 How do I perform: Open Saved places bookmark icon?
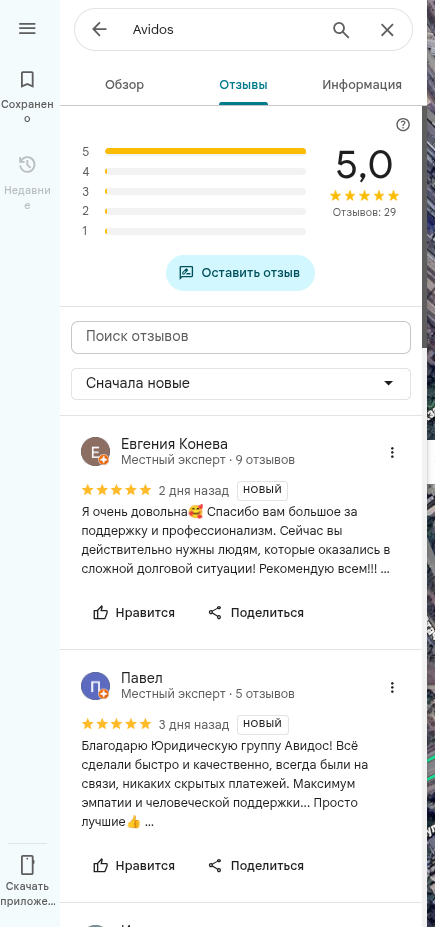27,79
